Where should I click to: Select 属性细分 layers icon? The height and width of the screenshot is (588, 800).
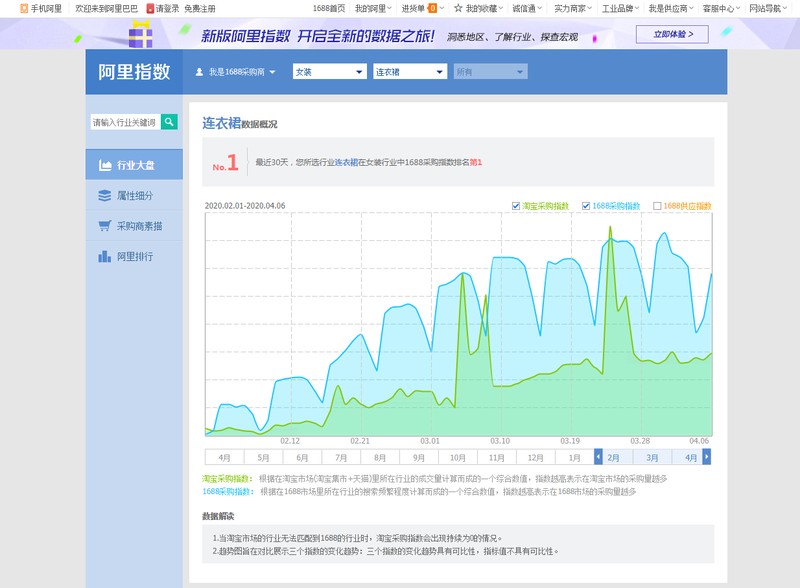click(105, 195)
